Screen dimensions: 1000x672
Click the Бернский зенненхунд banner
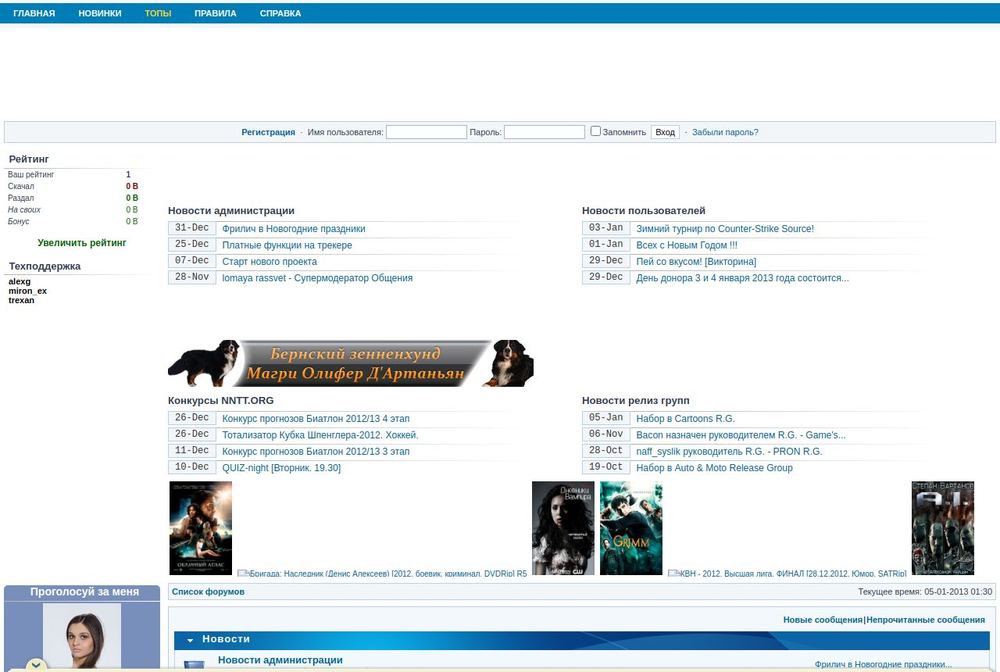(x=351, y=363)
